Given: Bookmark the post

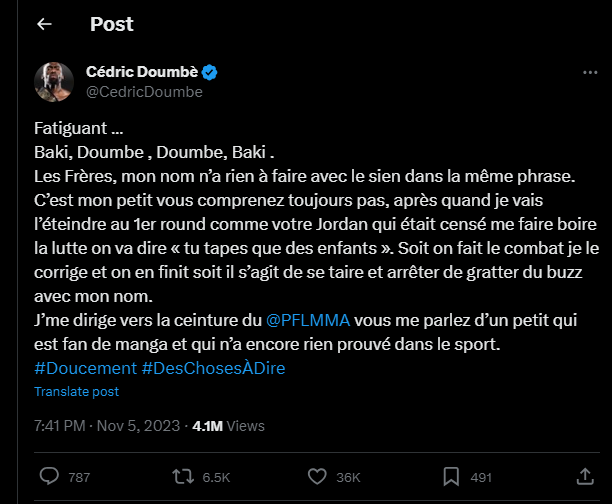Looking at the screenshot, I should 450,476.
